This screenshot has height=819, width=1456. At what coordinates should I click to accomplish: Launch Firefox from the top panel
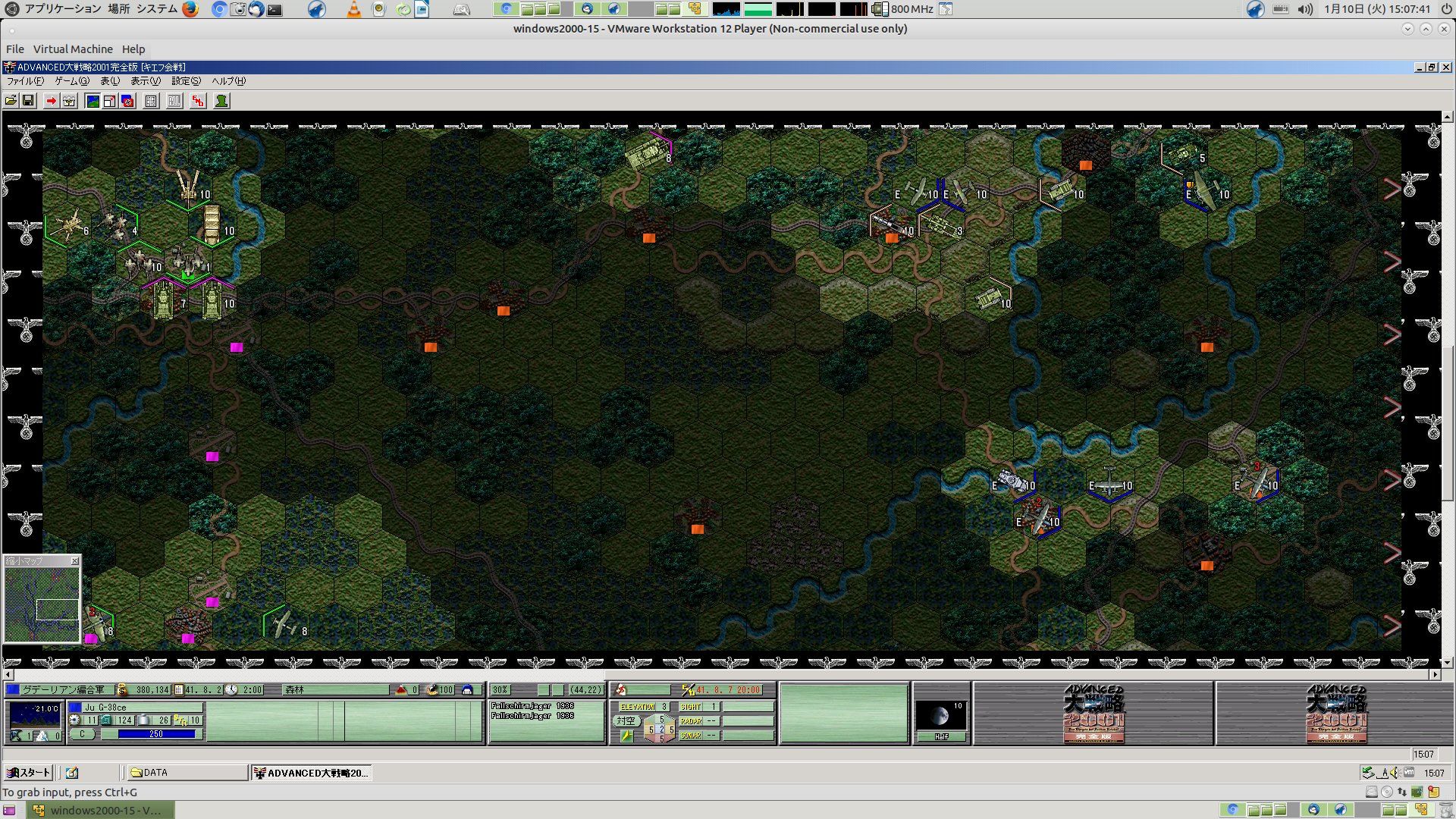click(190, 9)
